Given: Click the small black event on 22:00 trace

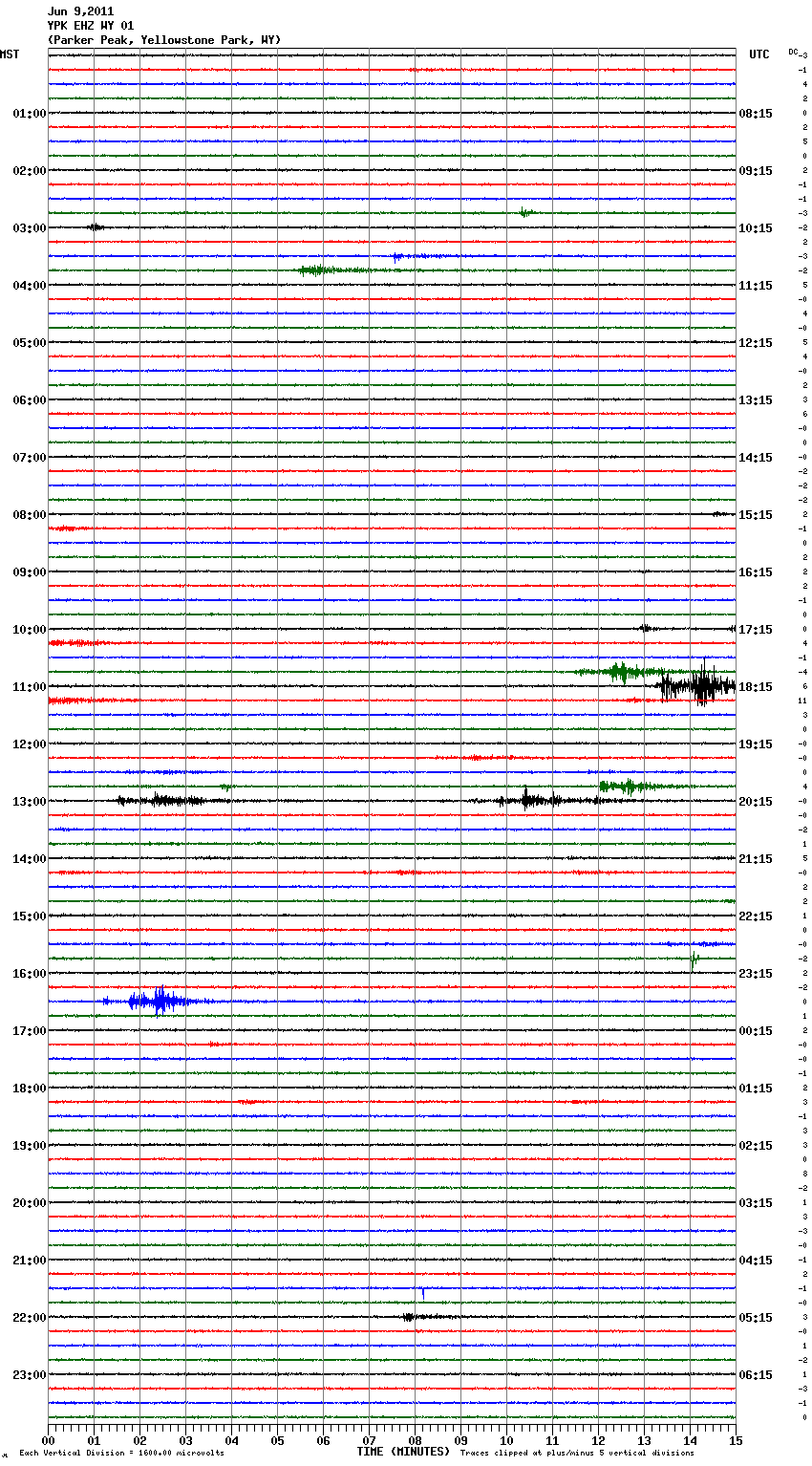Looking at the screenshot, I should click(x=420, y=1317).
